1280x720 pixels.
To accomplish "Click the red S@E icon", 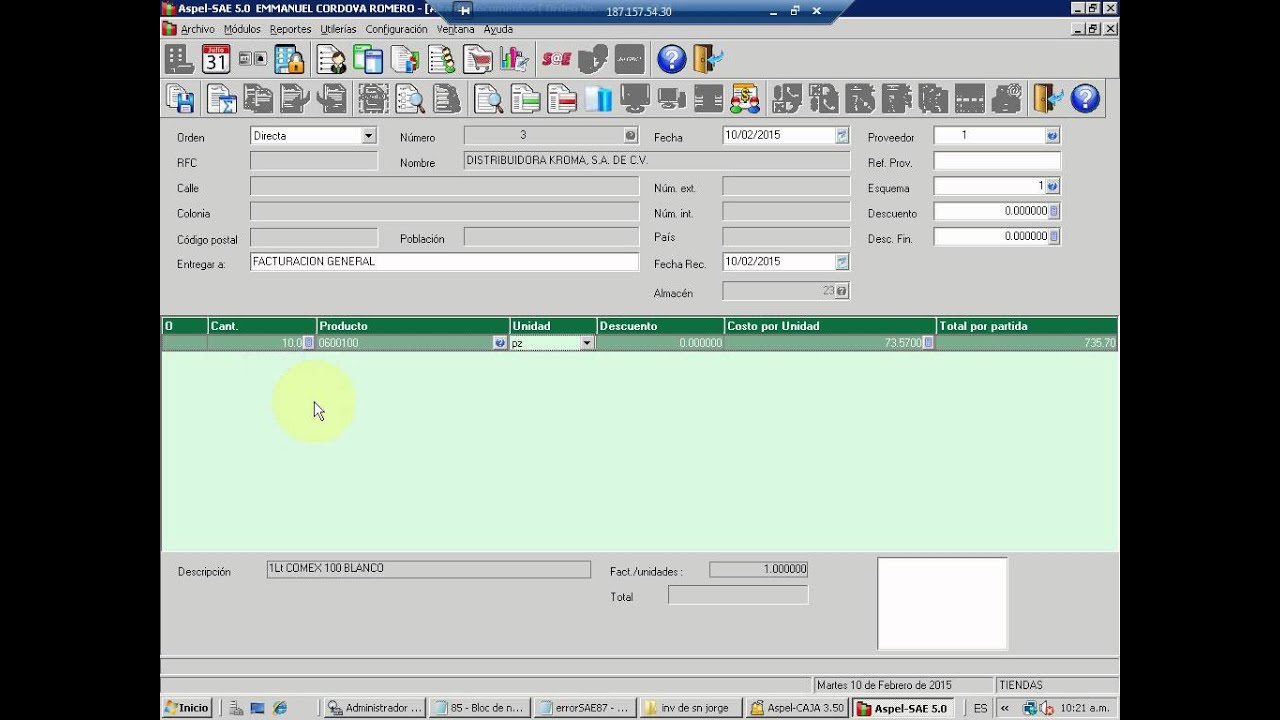I will click(556, 59).
